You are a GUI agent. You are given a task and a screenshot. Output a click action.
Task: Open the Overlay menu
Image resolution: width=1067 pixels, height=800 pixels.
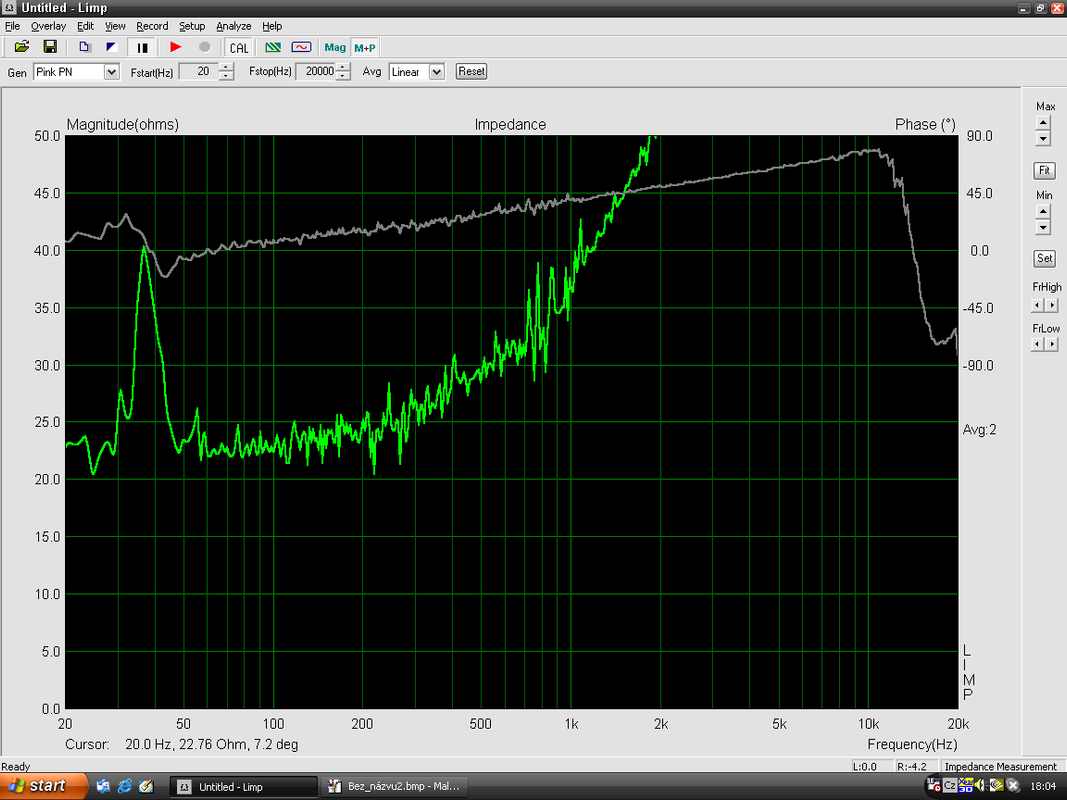(x=48, y=26)
